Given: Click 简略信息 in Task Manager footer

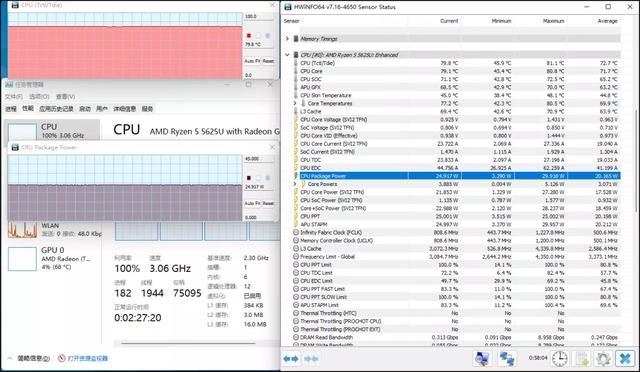Looking at the screenshot, I should coord(33,358).
